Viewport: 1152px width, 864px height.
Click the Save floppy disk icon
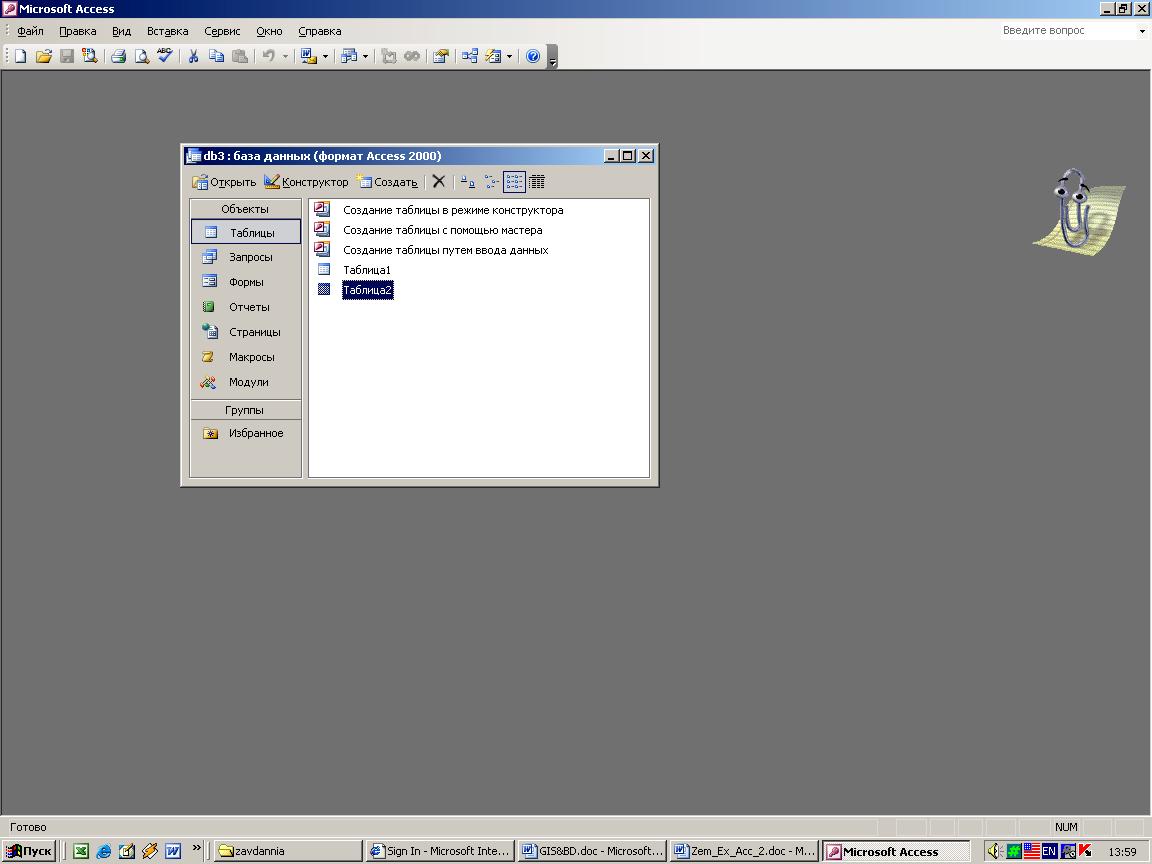coord(67,56)
